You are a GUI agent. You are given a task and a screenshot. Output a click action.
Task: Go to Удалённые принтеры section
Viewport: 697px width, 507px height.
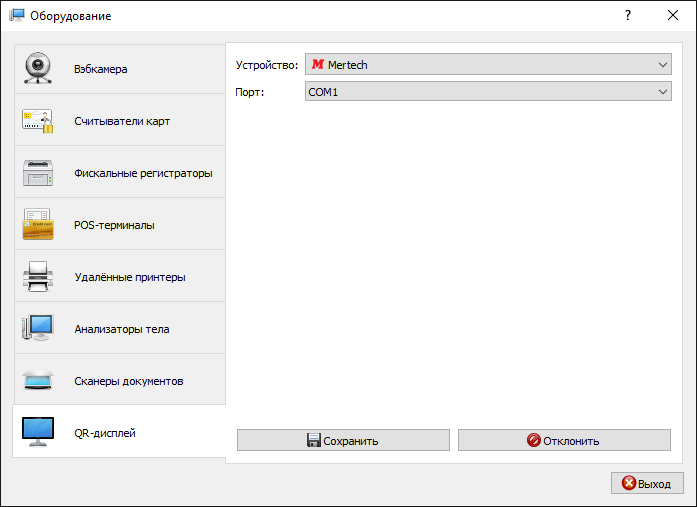coord(120,277)
